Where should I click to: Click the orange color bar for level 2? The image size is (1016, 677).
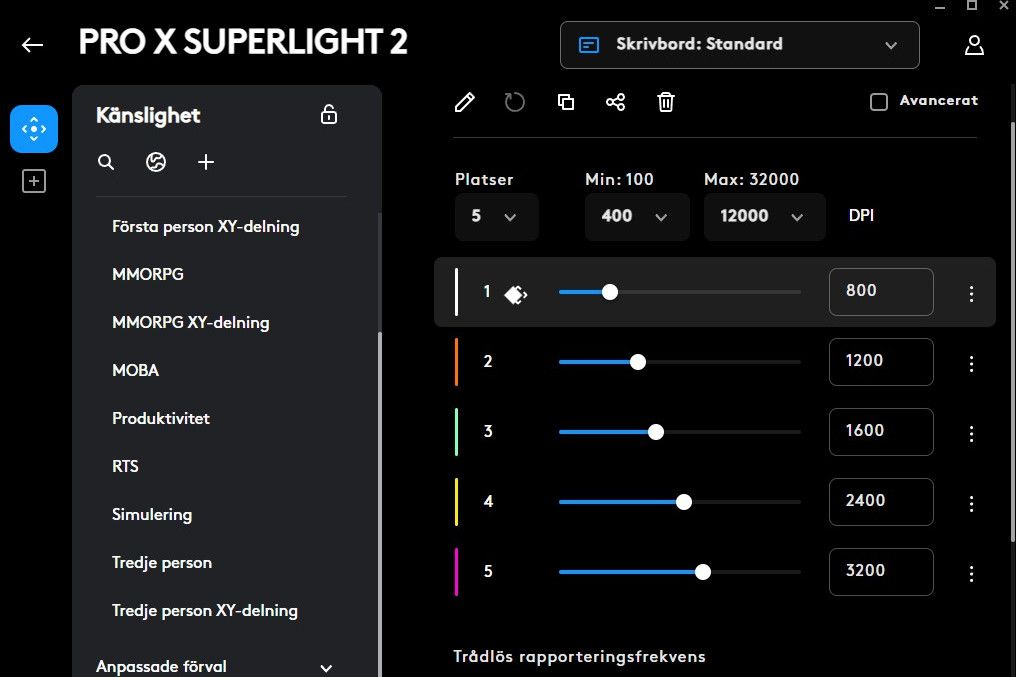tap(456, 362)
